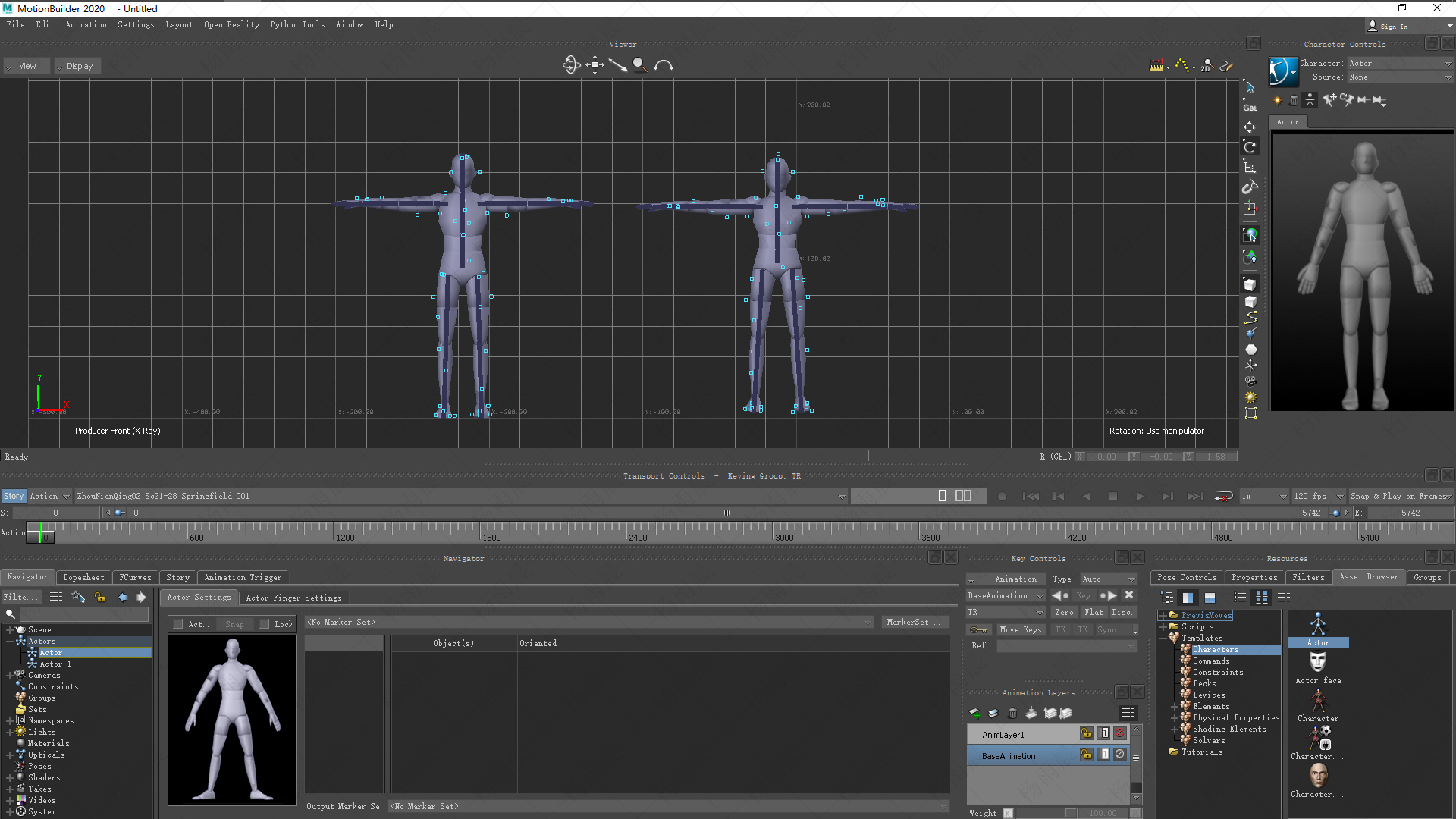This screenshot has height=819, width=1456.
Task: Click the Move Keys button
Action: pos(1020,630)
